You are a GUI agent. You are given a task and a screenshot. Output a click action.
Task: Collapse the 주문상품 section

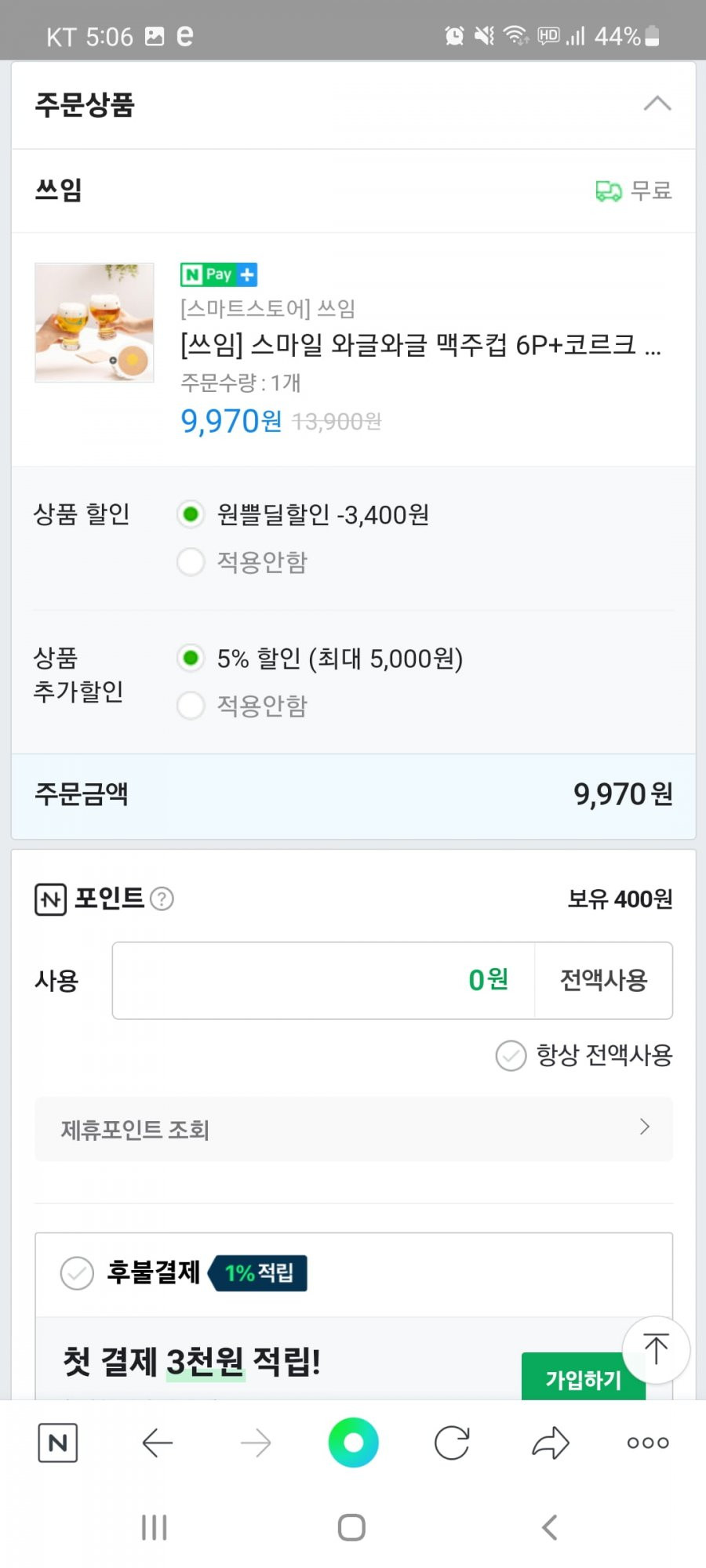[x=657, y=103]
